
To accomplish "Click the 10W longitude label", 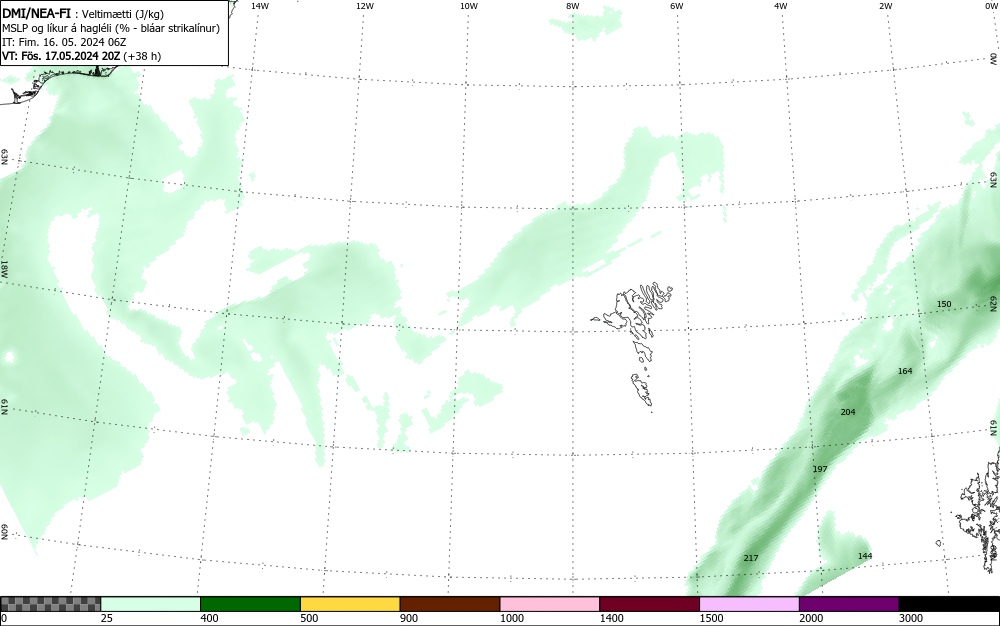I will pyautogui.click(x=469, y=6).
